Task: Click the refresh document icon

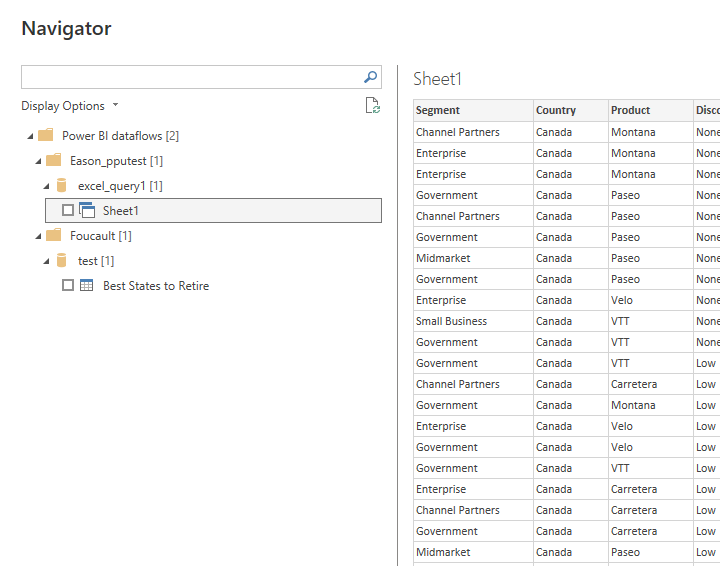Action: click(373, 105)
